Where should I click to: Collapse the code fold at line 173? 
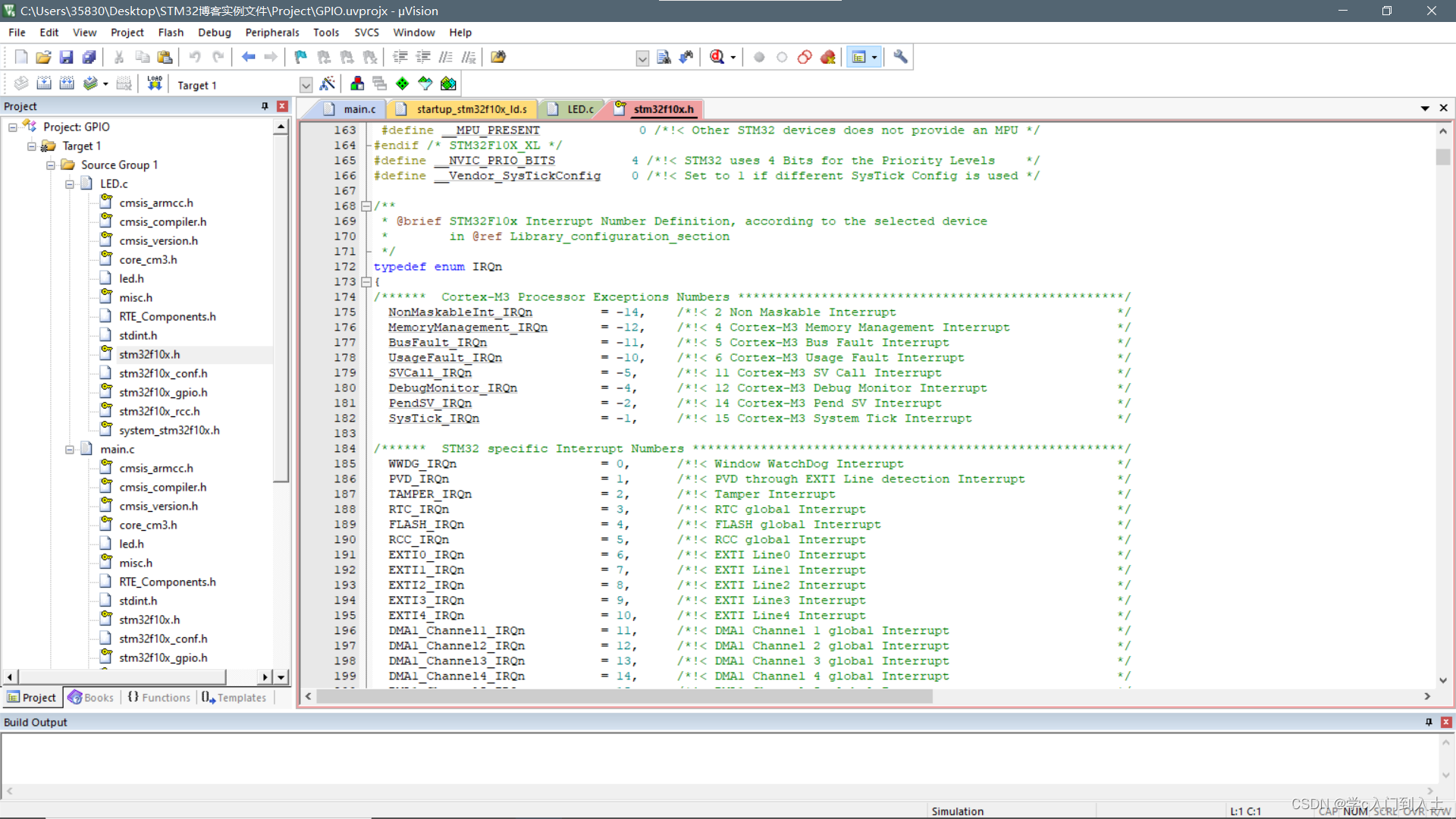point(366,281)
